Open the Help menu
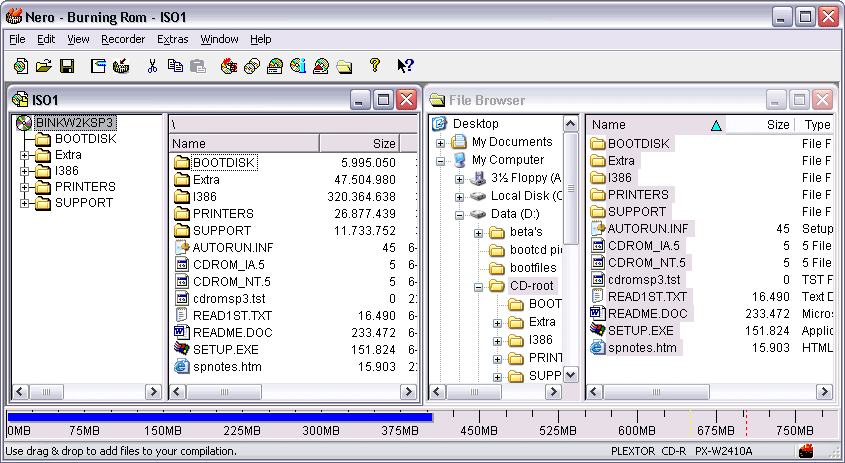This screenshot has width=845, height=463. pos(261,39)
